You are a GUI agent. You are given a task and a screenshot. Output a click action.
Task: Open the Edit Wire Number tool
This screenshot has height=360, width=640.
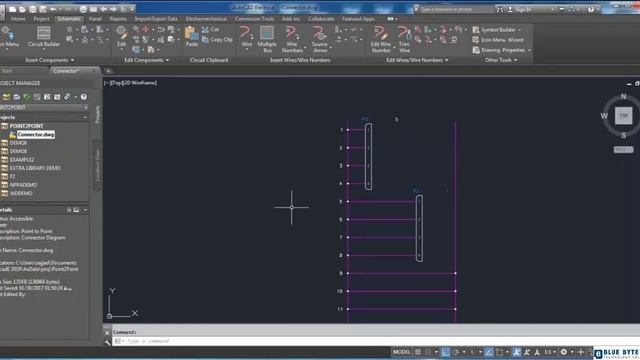(x=381, y=39)
